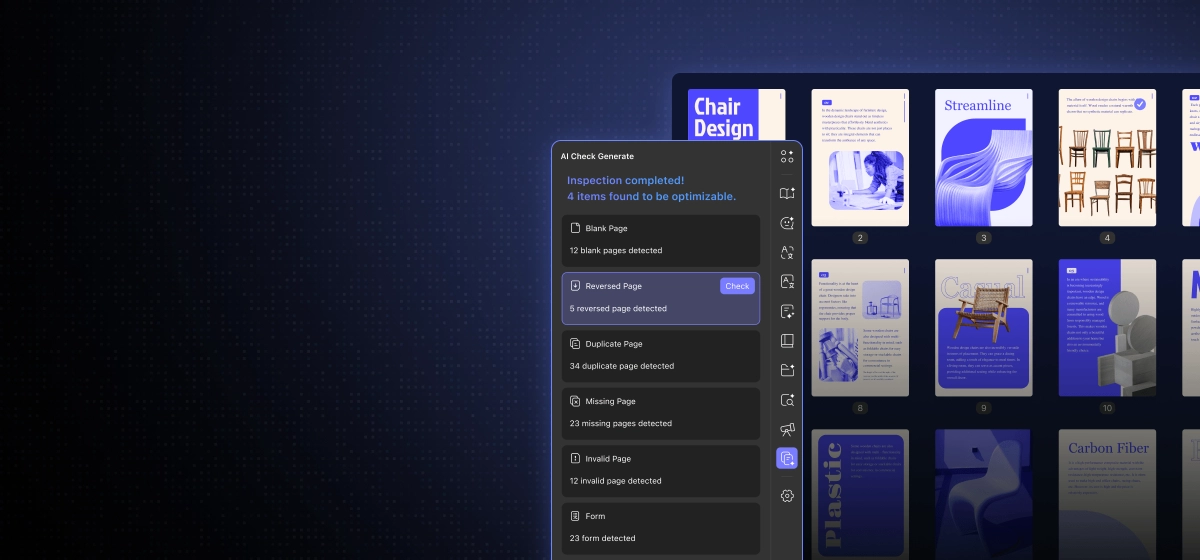Click the page number 3 label
Viewport: 1200px width, 560px height.
click(x=984, y=238)
